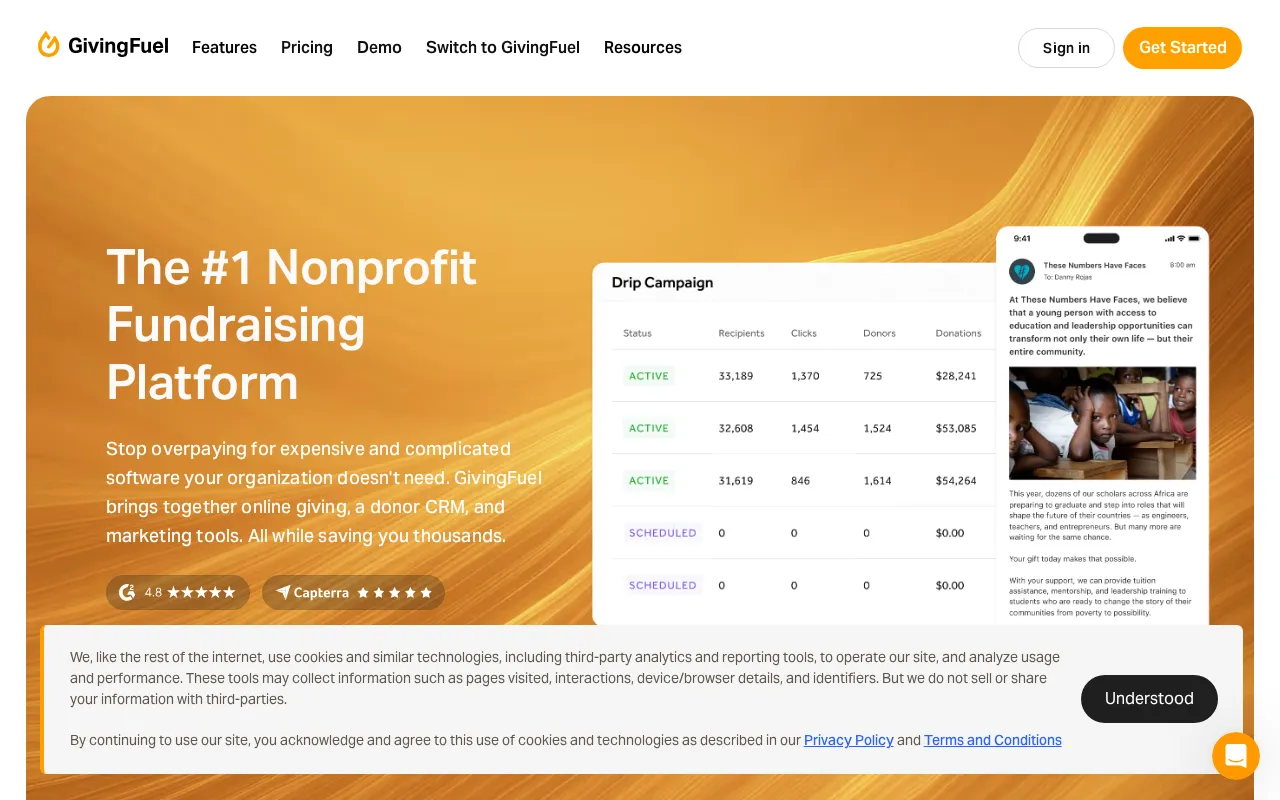Click the Sign in button
The image size is (1280, 800).
(1066, 48)
